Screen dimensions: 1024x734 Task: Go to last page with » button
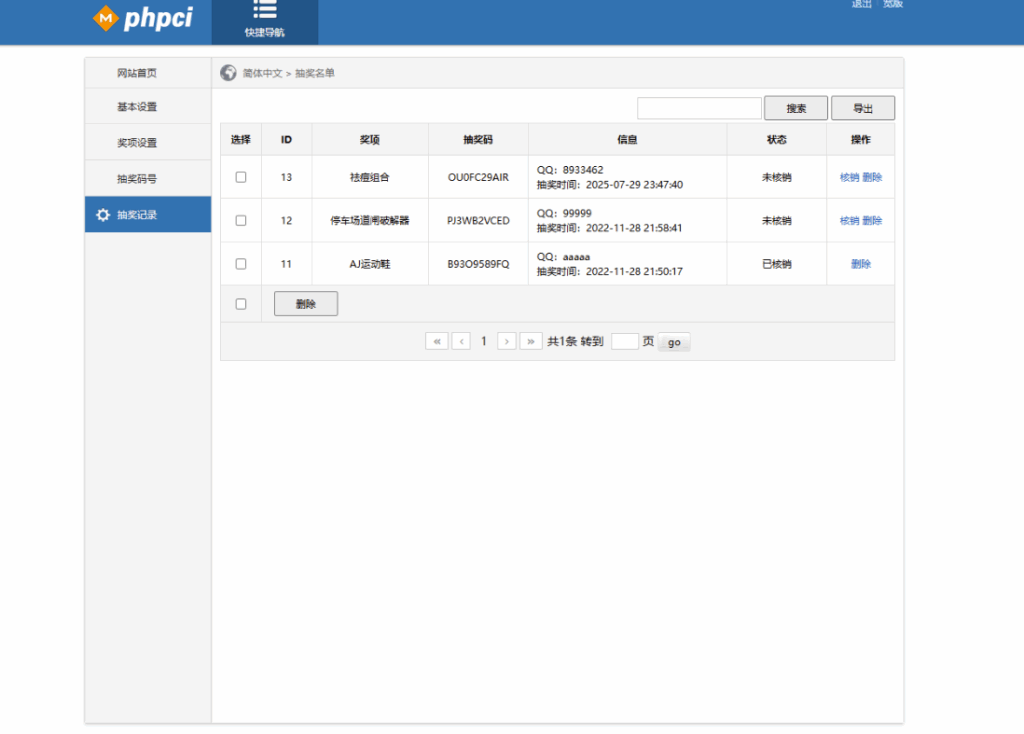click(x=531, y=342)
